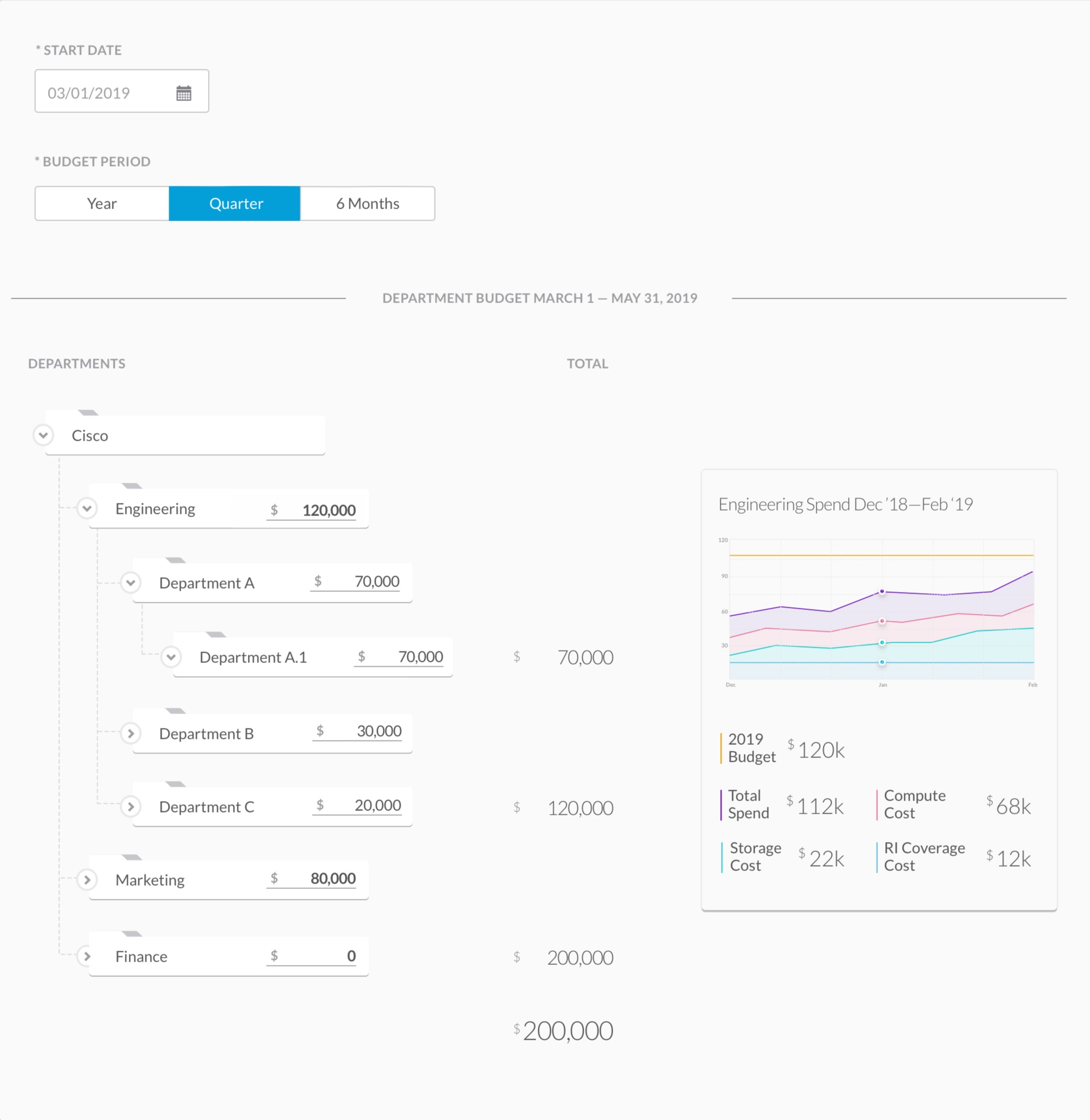Collapse Department A.1 chevron icon

coord(170,657)
